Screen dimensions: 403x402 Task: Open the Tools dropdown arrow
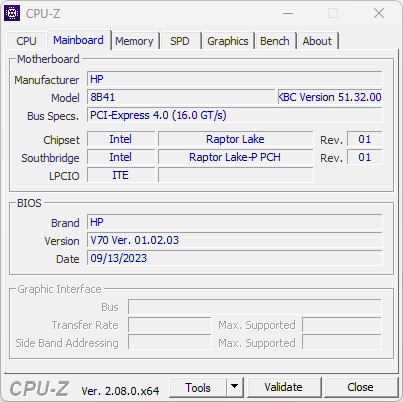tap(235, 387)
